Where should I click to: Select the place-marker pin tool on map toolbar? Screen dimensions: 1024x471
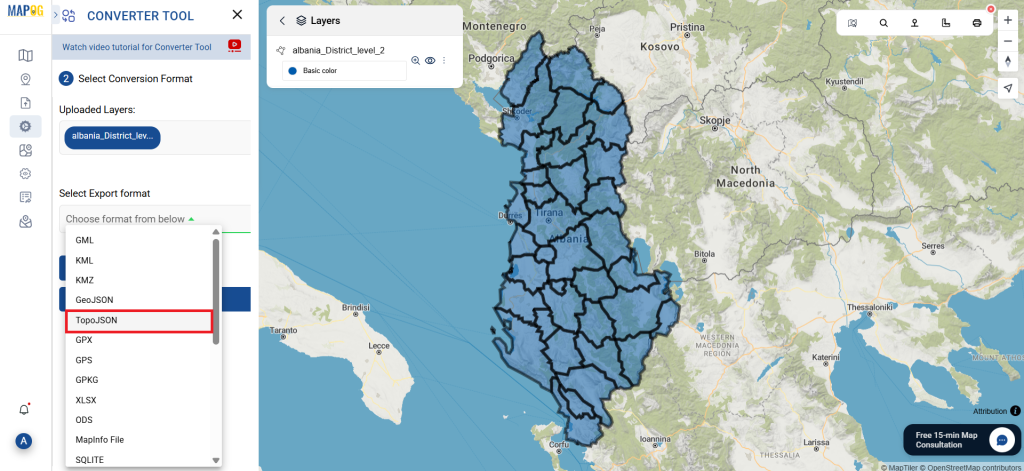click(915, 23)
